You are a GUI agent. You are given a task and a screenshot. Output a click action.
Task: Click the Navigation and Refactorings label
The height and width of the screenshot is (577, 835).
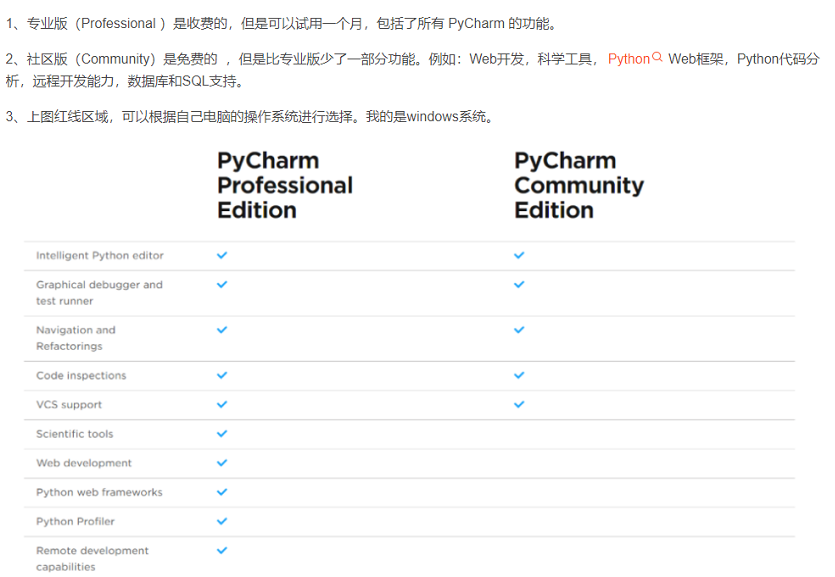coord(76,338)
